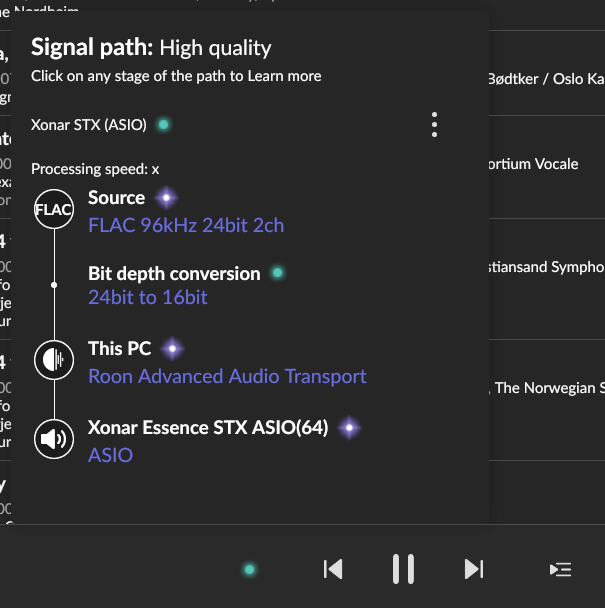The width and height of the screenshot is (605, 608).
Task: Click the green dot beside Bit depth conversion
Action: [278, 273]
